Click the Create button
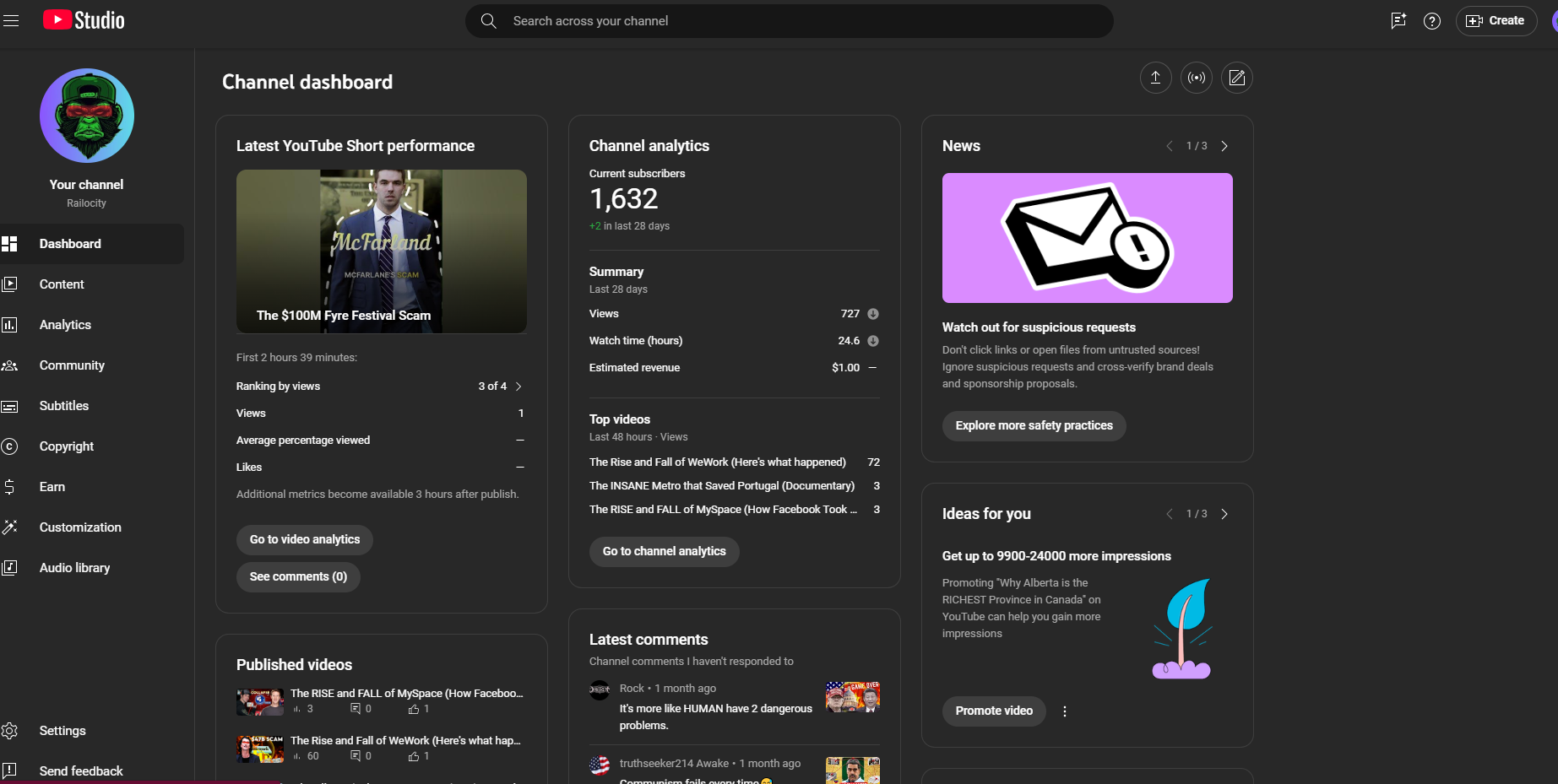The height and width of the screenshot is (784, 1558). point(1496,21)
